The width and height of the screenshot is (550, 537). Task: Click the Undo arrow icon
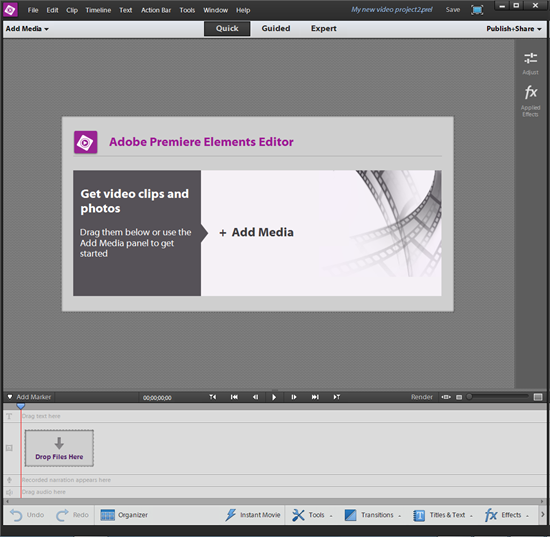pyautogui.click(x=16, y=515)
